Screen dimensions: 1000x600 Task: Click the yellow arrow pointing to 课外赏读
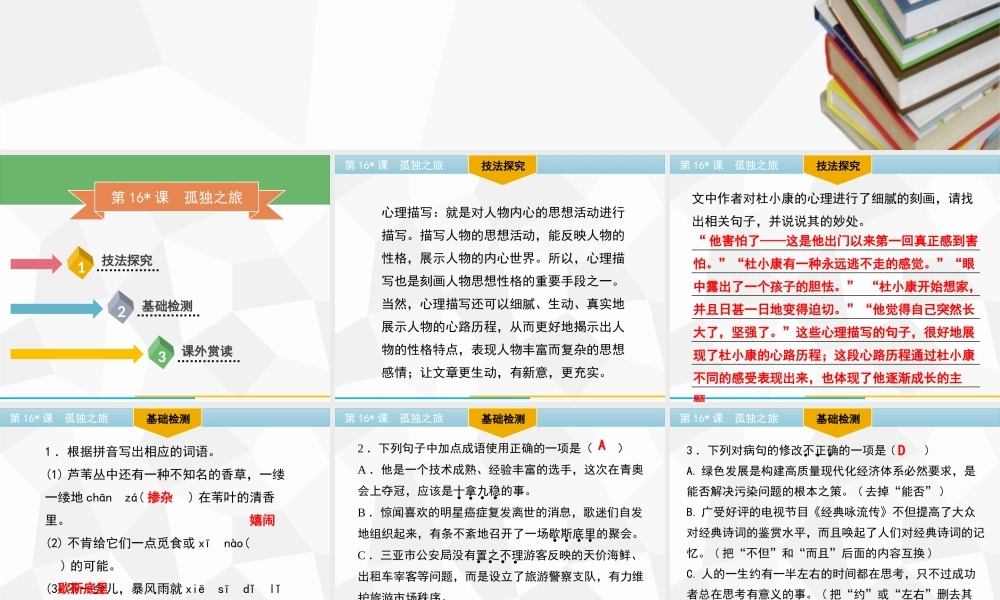[77, 354]
